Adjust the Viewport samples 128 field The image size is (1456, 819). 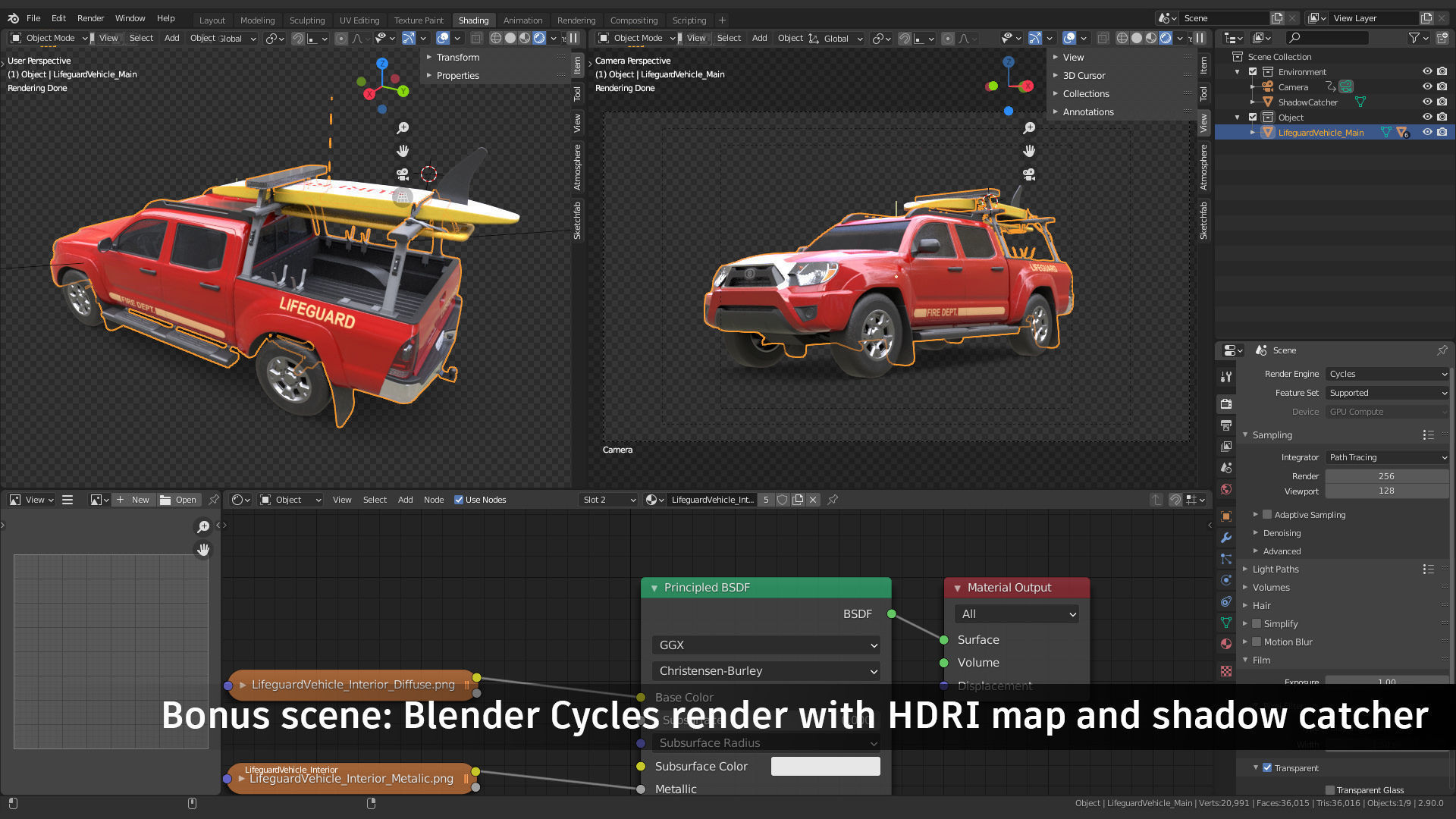[1387, 491]
